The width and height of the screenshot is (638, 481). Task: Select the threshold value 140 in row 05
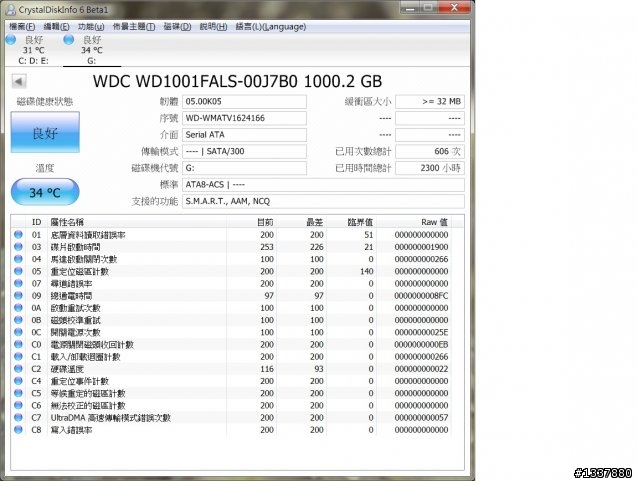[367, 271]
